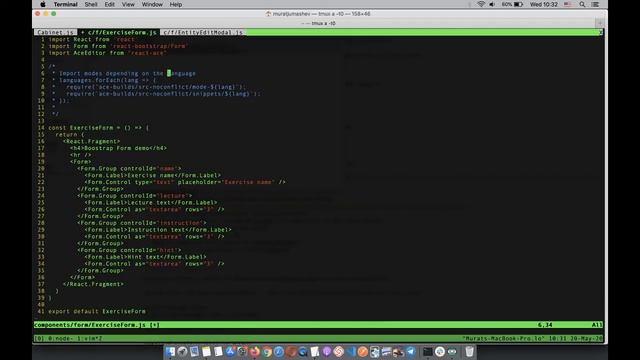
Task: Add a new Terminal tab with plus button
Action: click(600, 23)
